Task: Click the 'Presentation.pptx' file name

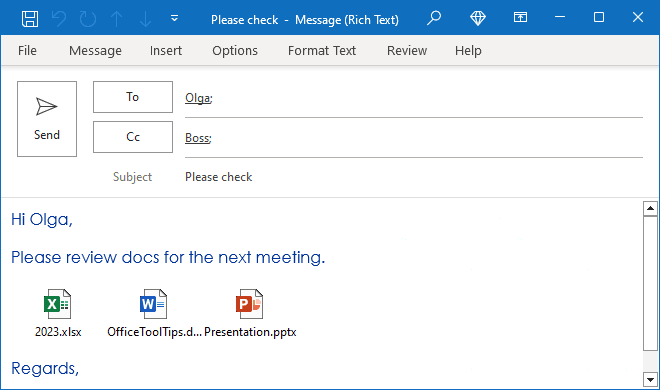Action: (250, 332)
